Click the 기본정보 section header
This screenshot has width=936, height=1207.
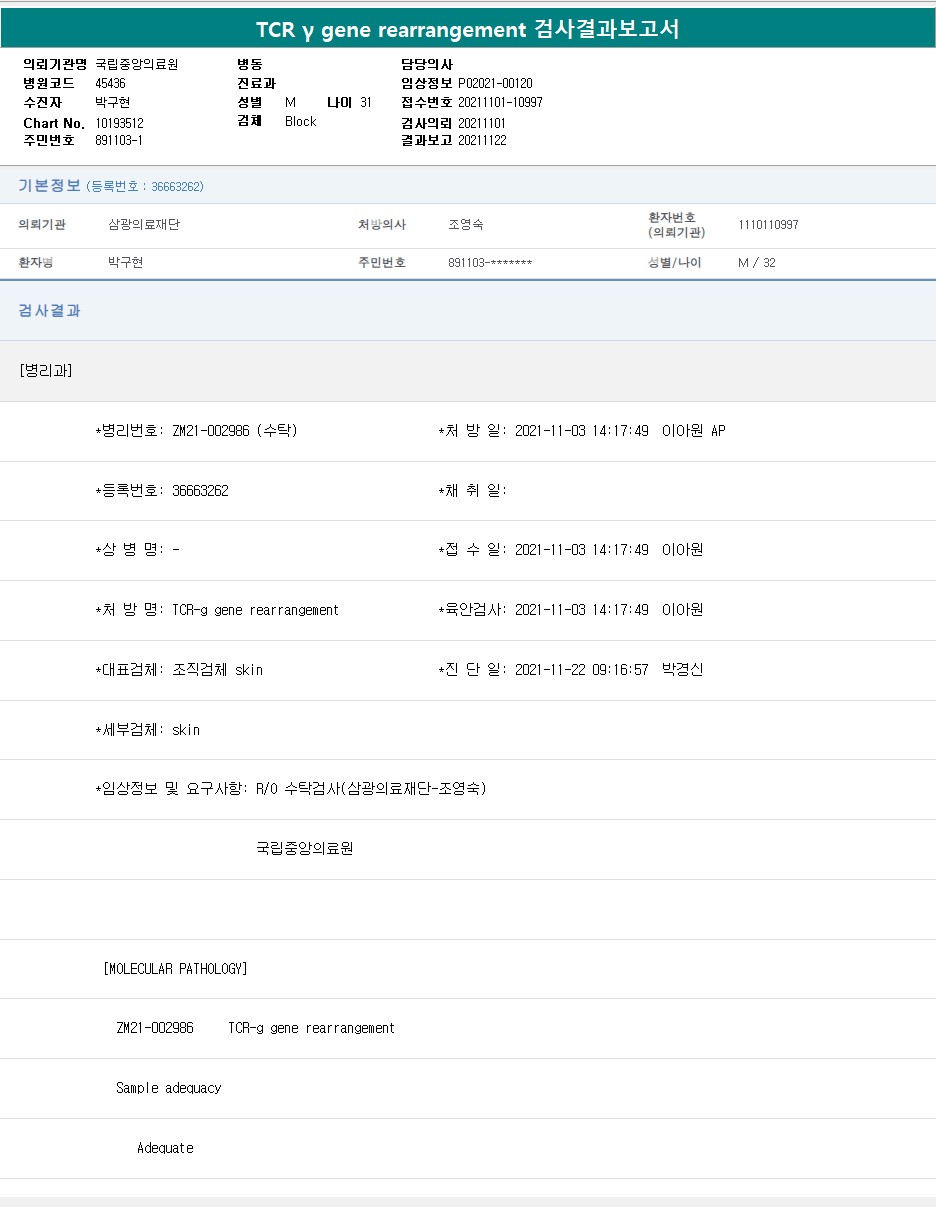pyautogui.click(x=49, y=185)
